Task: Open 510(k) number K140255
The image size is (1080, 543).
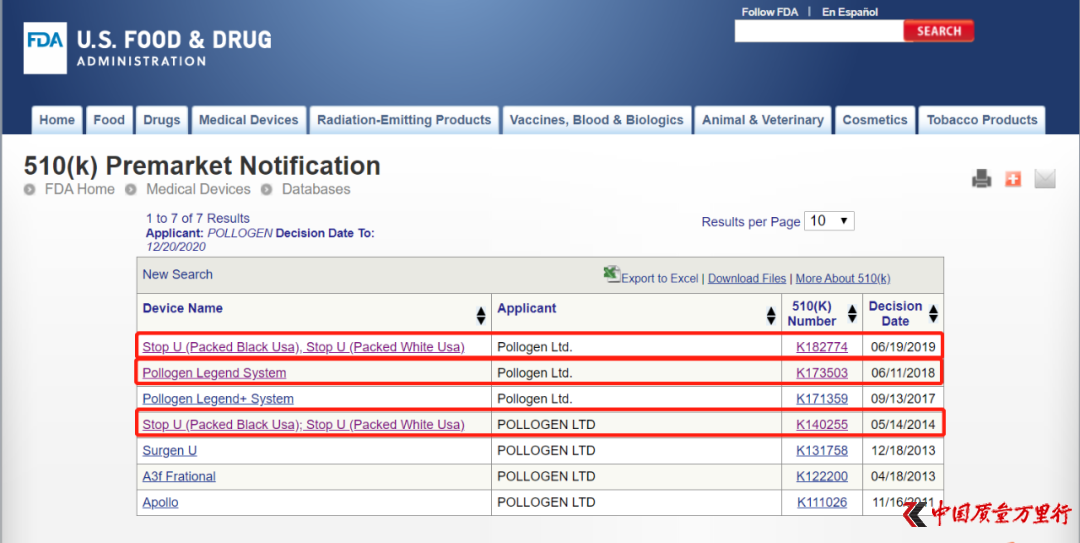Action: point(822,424)
